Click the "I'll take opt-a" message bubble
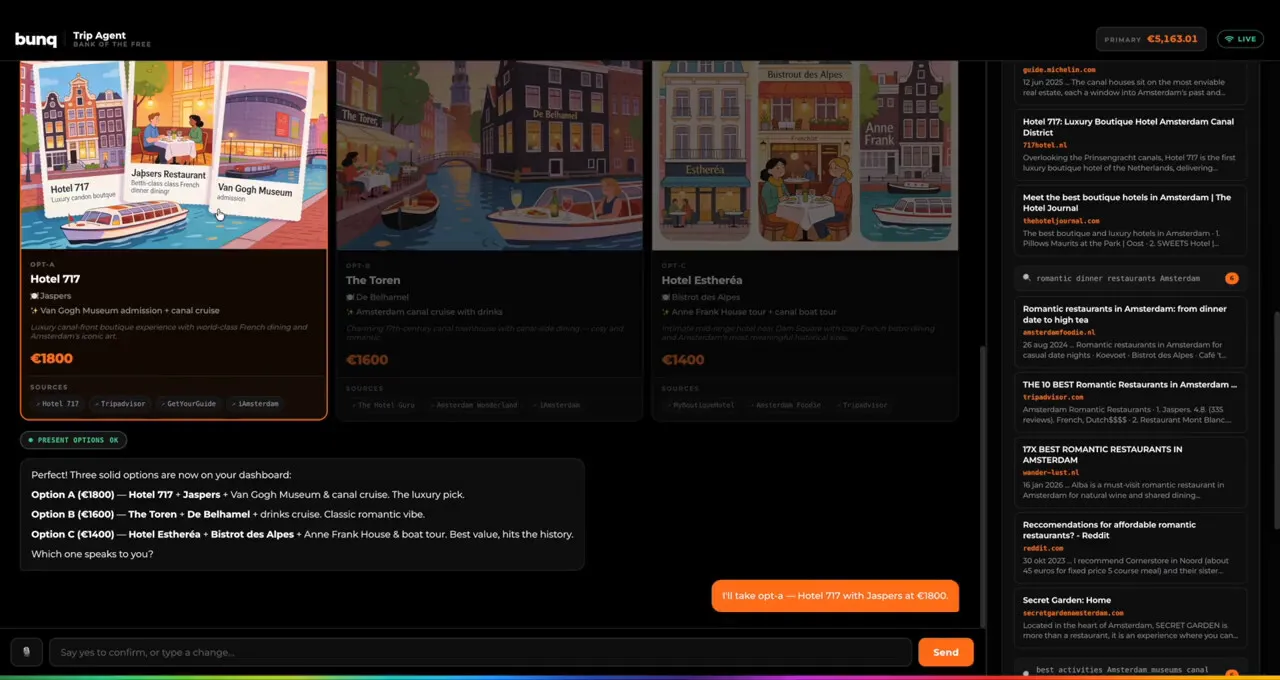This screenshot has height=680, width=1280. click(x=835, y=596)
